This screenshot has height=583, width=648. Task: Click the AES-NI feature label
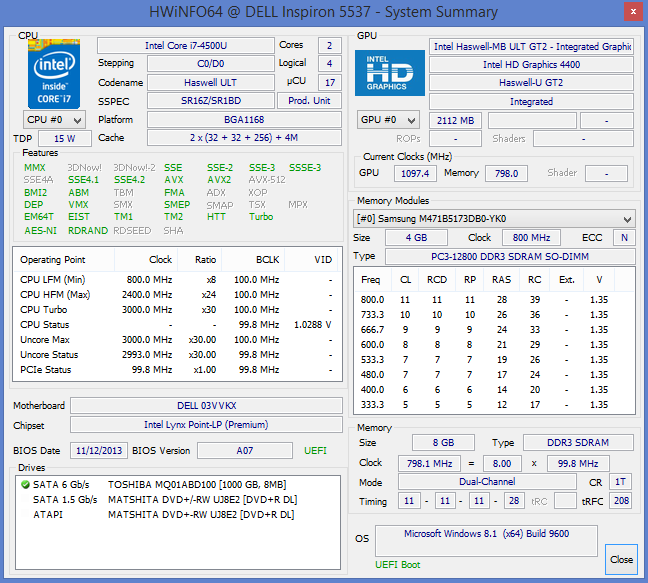pos(40,231)
